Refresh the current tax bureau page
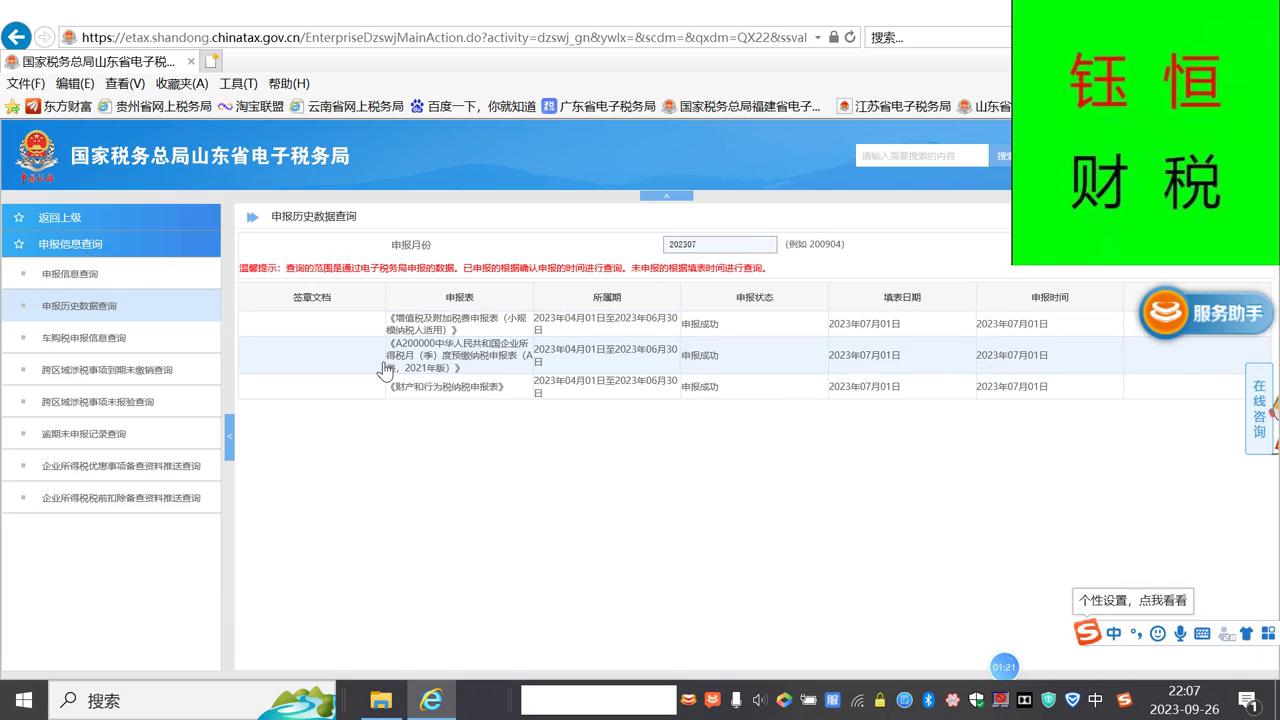Image resolution: width=1280 pixels, height=720 pixels. [x=851, y=37]
